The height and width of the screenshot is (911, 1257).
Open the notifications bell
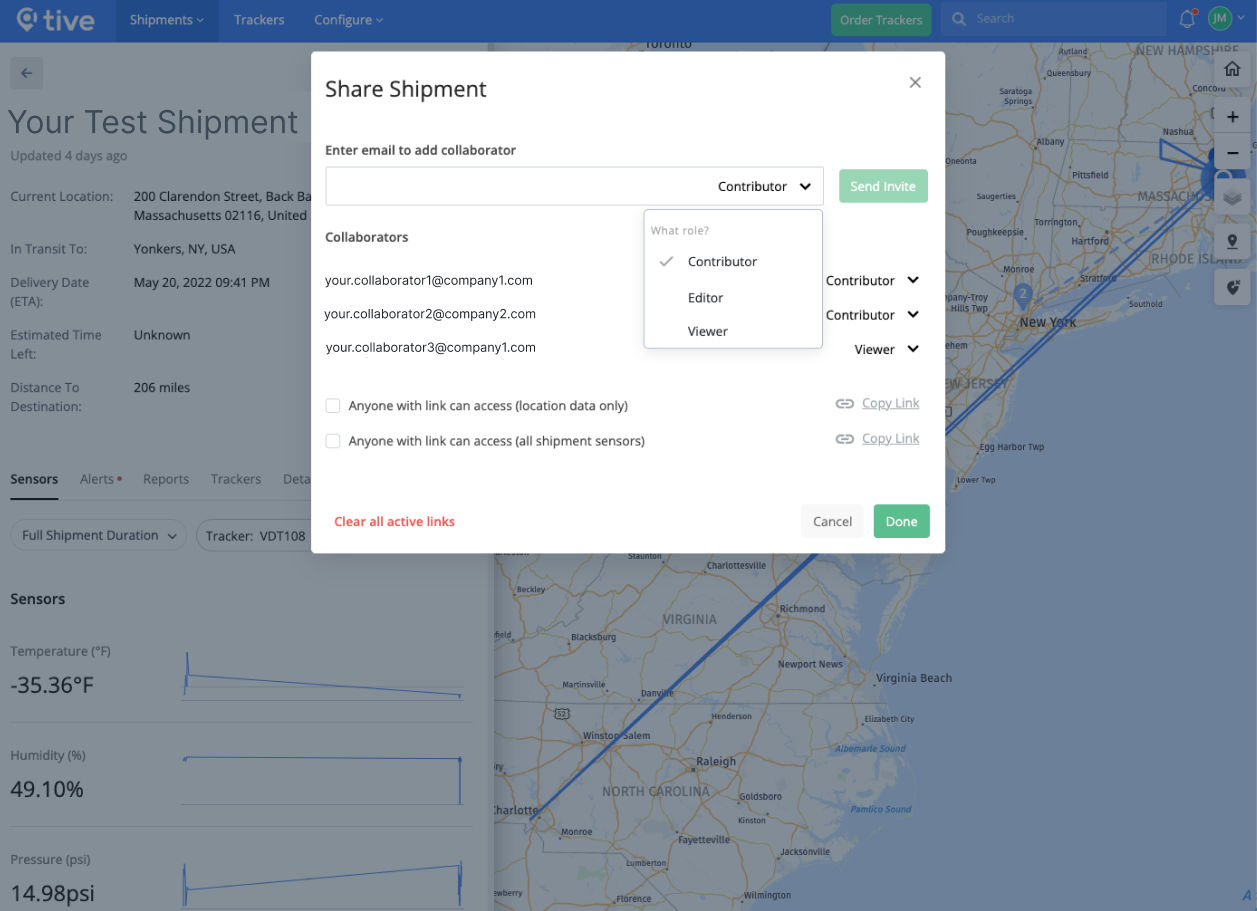1187,19
